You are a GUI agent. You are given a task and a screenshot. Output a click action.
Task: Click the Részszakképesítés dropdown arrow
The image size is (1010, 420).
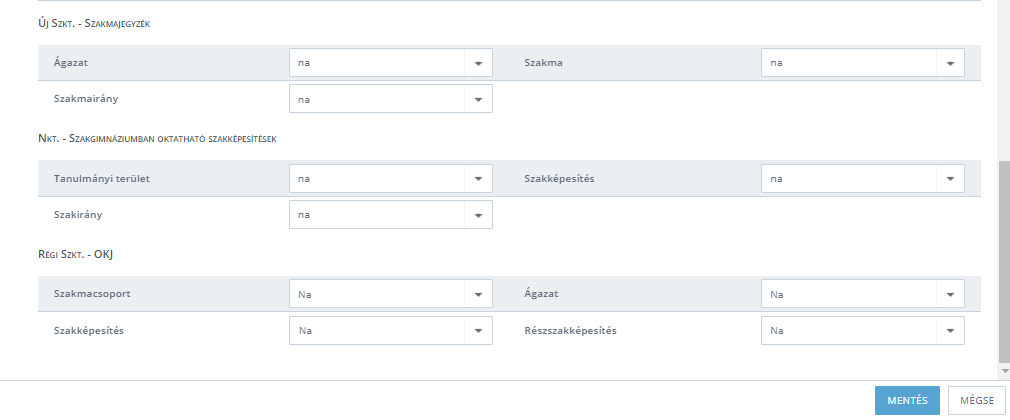(950, 330)
